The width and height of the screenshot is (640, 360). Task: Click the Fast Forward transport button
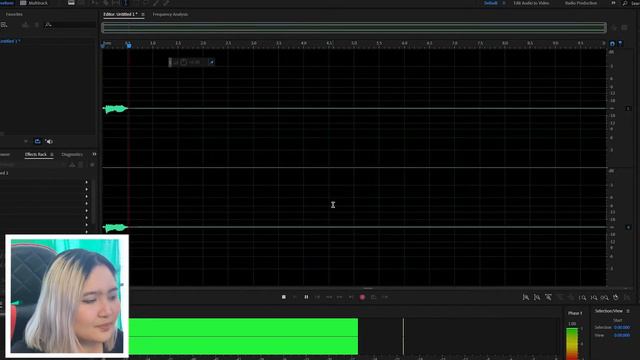coord(340,297)
